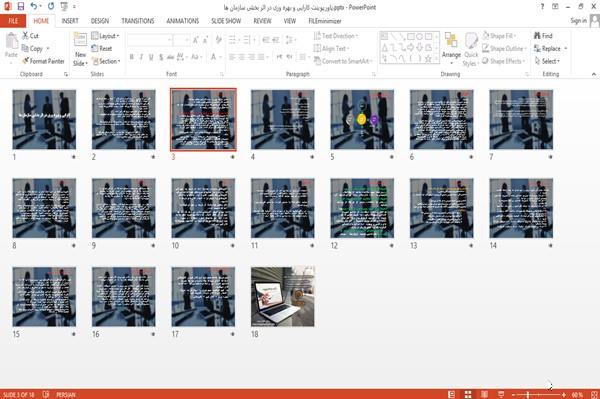The height and width of the screenshot is (399, 600).
Task: Open the Shape Fill dropdown
Action: pos(499,36)
